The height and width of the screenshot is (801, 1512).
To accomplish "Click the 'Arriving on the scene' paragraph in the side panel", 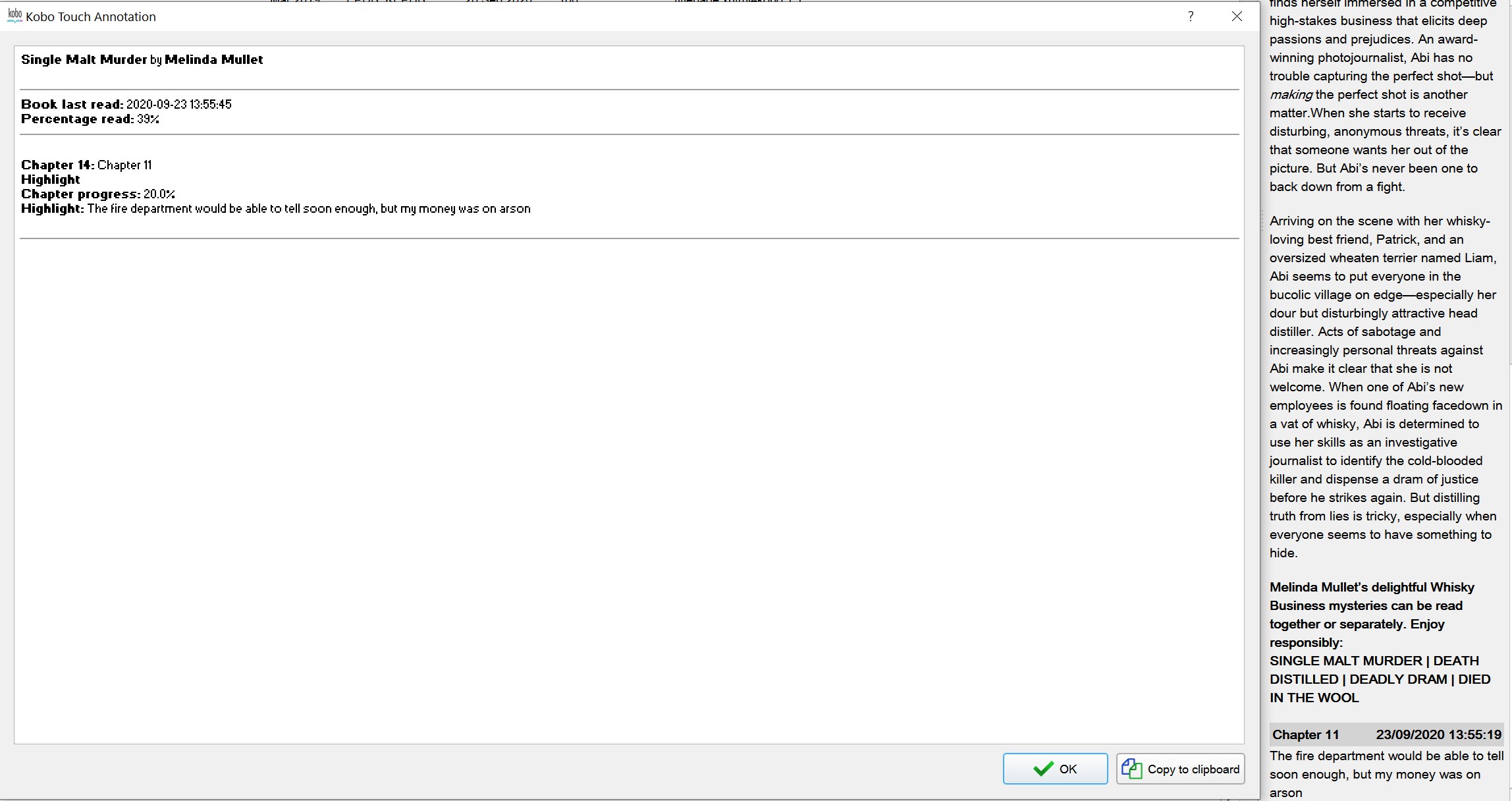I will click(x=1386, y=387).
